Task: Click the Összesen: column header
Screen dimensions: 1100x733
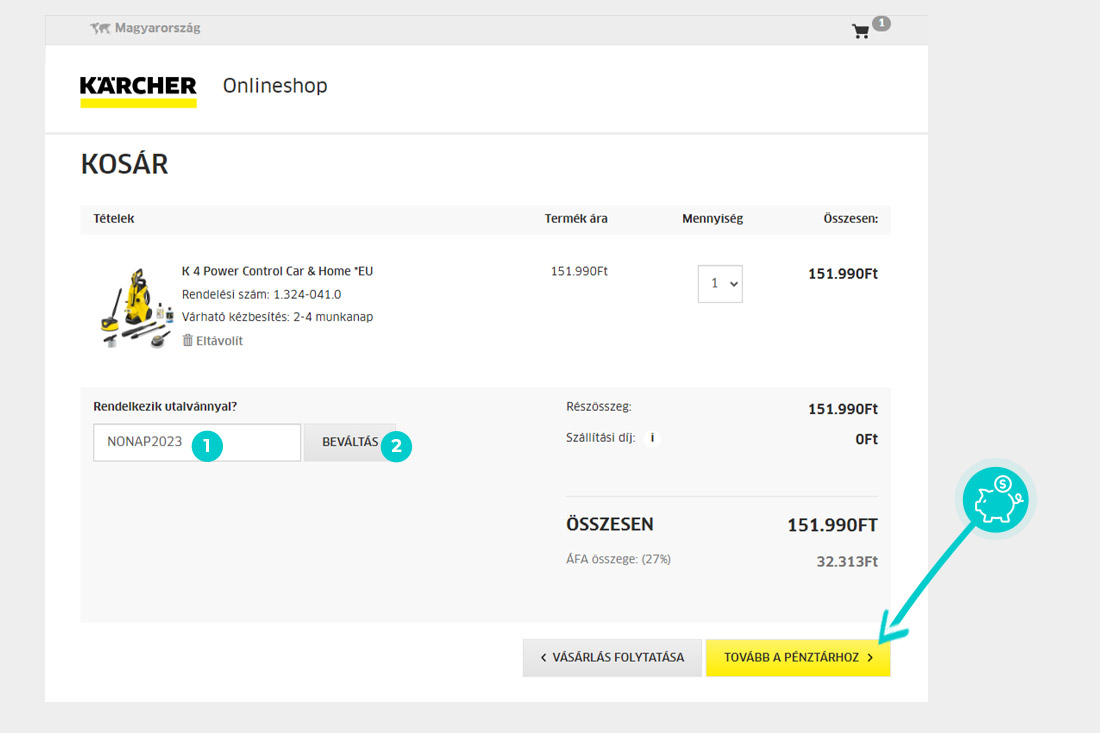Action: pos(850,218)
